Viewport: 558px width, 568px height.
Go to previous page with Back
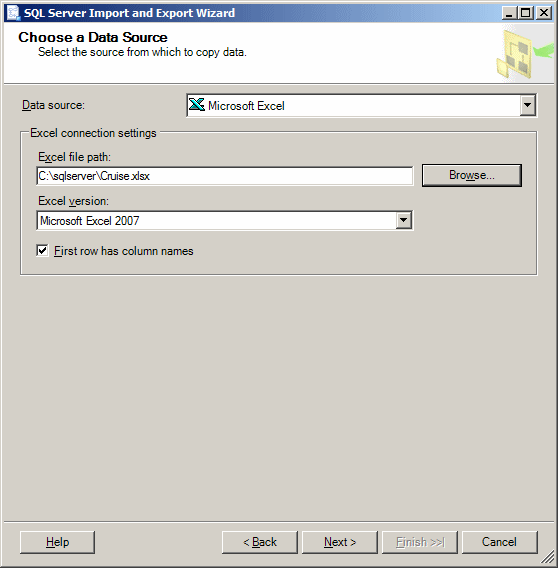(x=260, y=542)
